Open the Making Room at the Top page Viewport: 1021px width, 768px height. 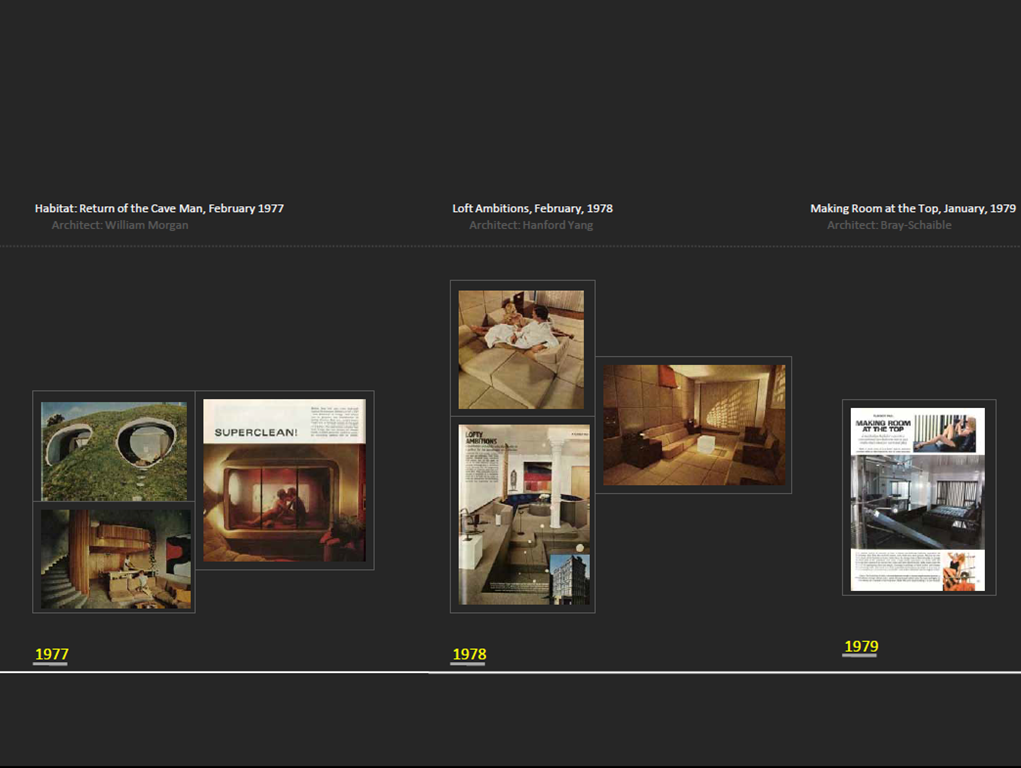pyautogui.click(x=918, y=499)
